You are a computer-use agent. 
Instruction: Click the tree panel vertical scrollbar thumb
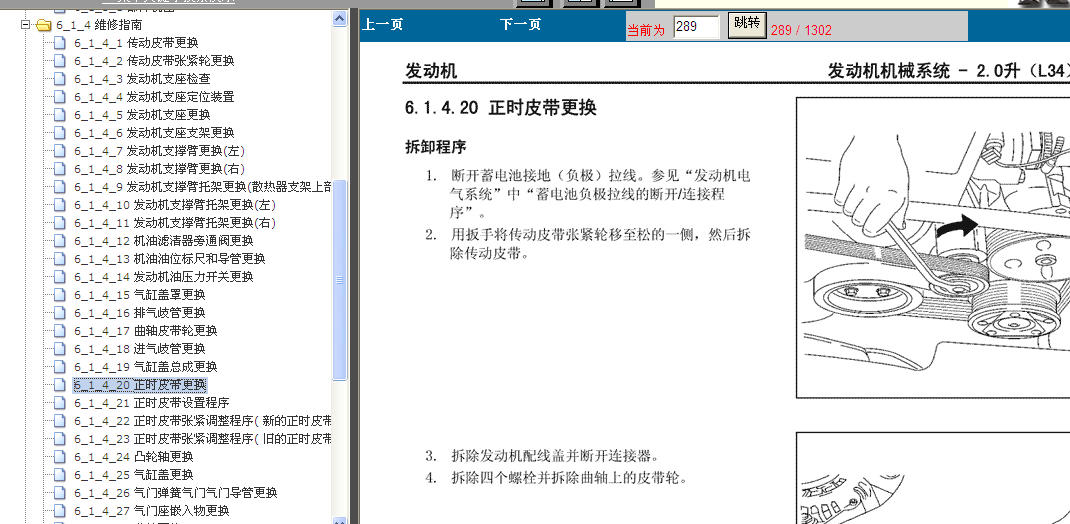point(339,280)
